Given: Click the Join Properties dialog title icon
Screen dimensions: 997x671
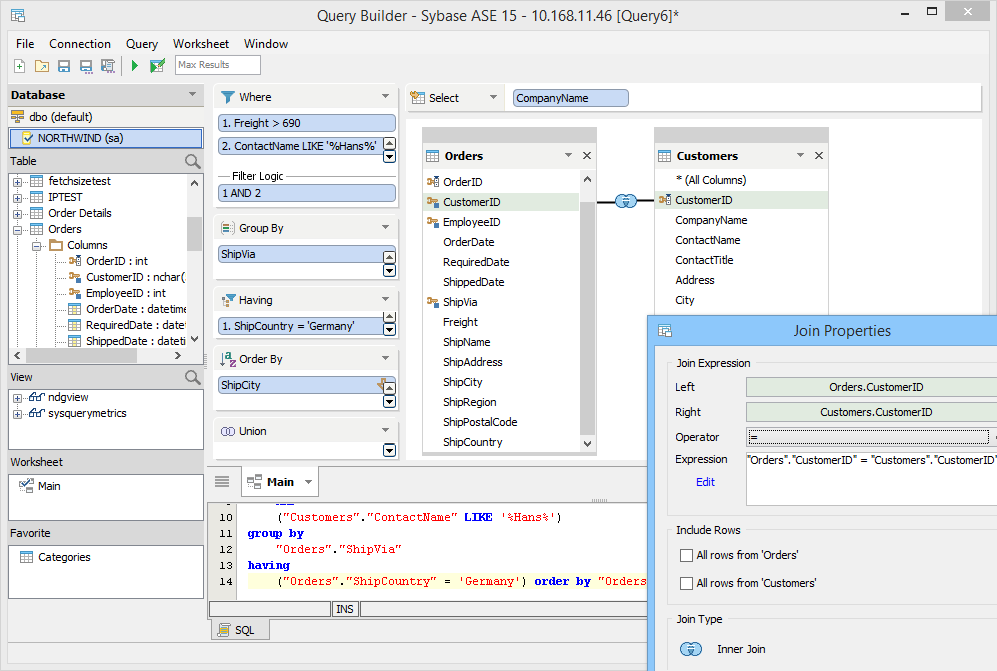Looking at the screenshot, I should 665,331.
